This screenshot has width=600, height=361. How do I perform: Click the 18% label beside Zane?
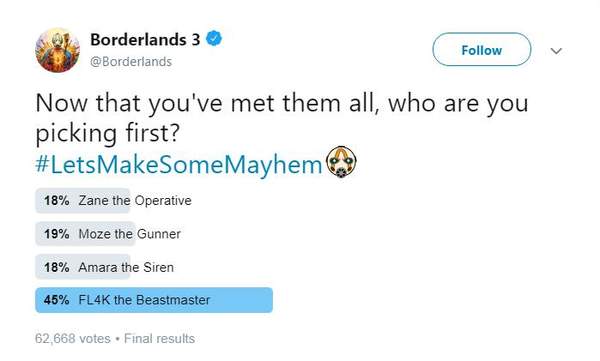[57, 201]
